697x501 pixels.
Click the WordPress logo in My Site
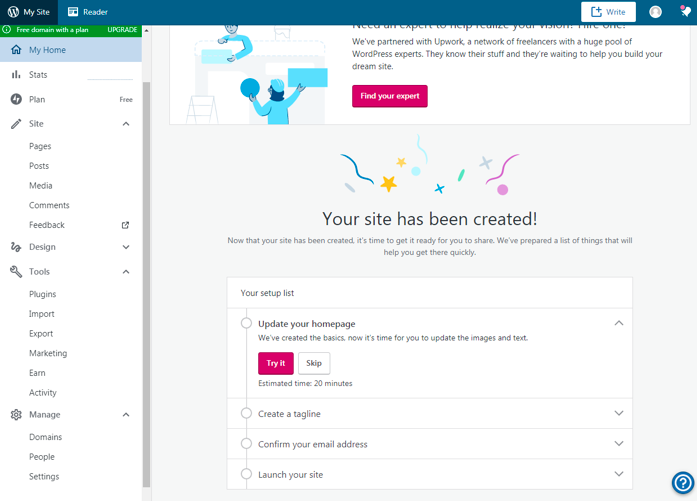pyautogui.click(x=13, y=12)
